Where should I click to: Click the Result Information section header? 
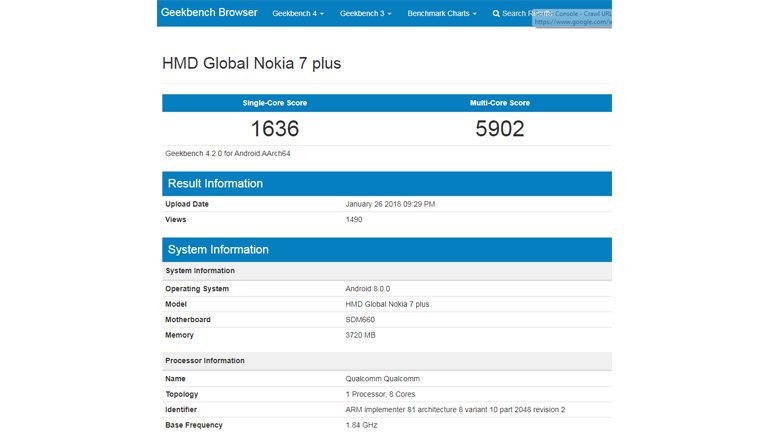pos(387,184)
